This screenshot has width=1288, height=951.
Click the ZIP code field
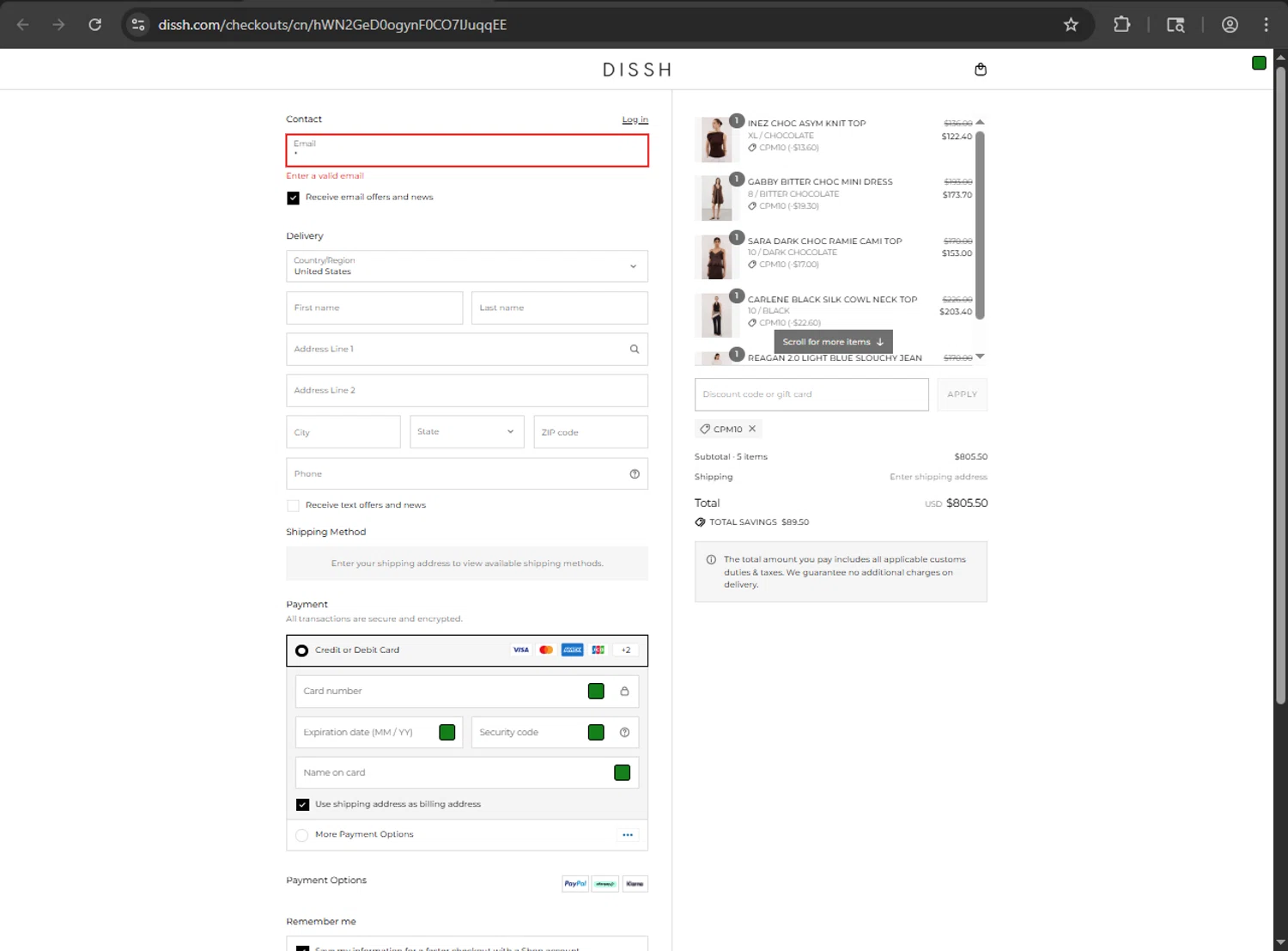point(591,431)
